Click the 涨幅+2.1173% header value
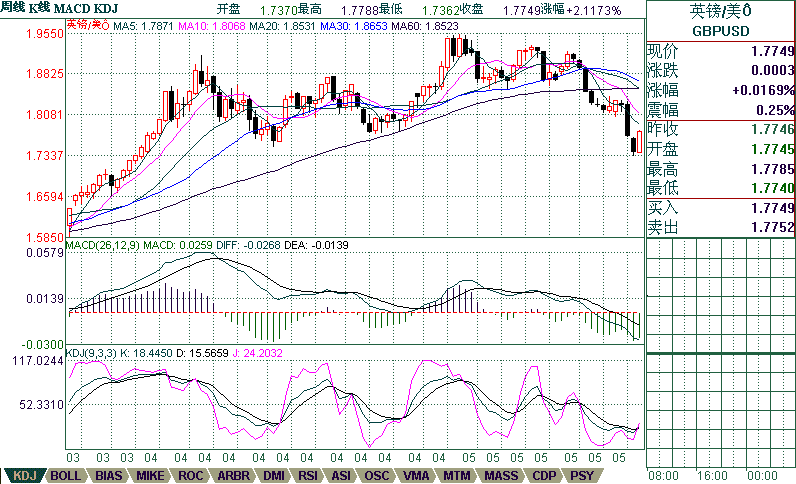Screen dimensions: 796x484 (581, 10)
